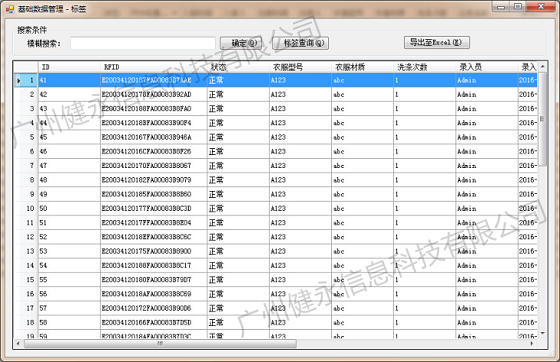Click RFID cell ending in B8C3D
This screenshot has width=560, height=362.
click(154, 208)
